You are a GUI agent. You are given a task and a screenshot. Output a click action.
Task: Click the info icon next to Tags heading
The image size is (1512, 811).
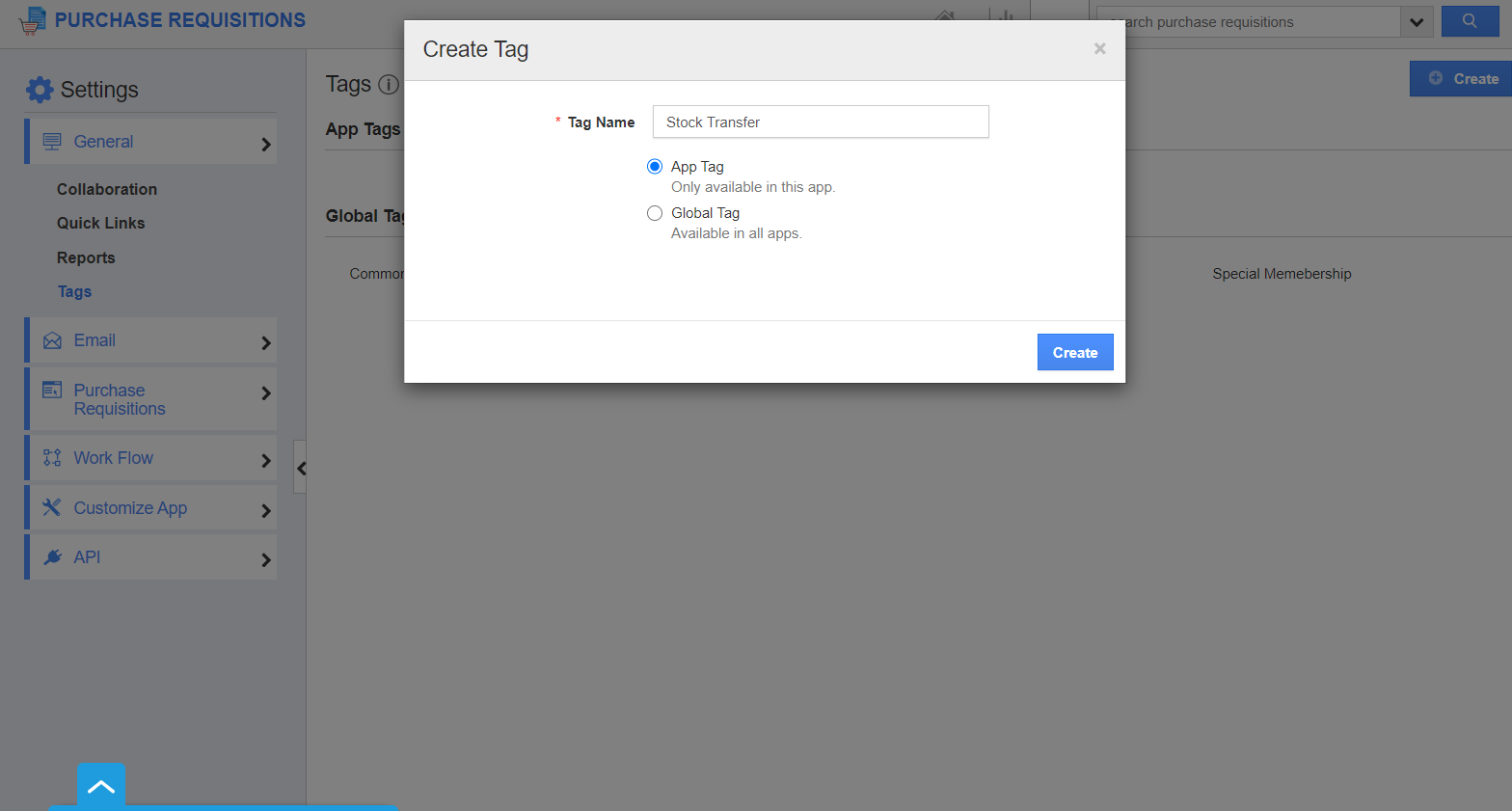click(x=388, y=85)
